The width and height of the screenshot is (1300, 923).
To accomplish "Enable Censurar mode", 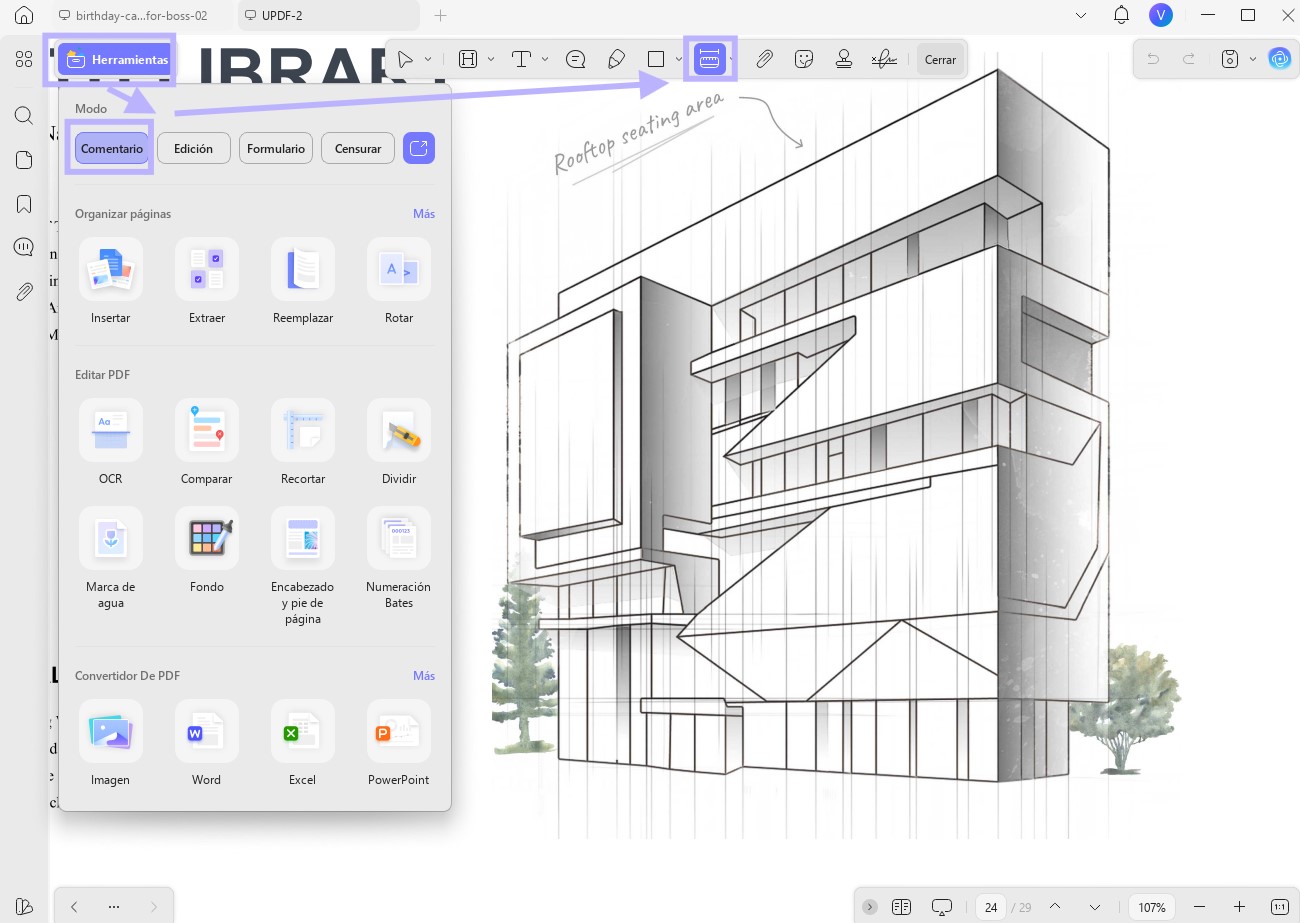I will point(358,148).
